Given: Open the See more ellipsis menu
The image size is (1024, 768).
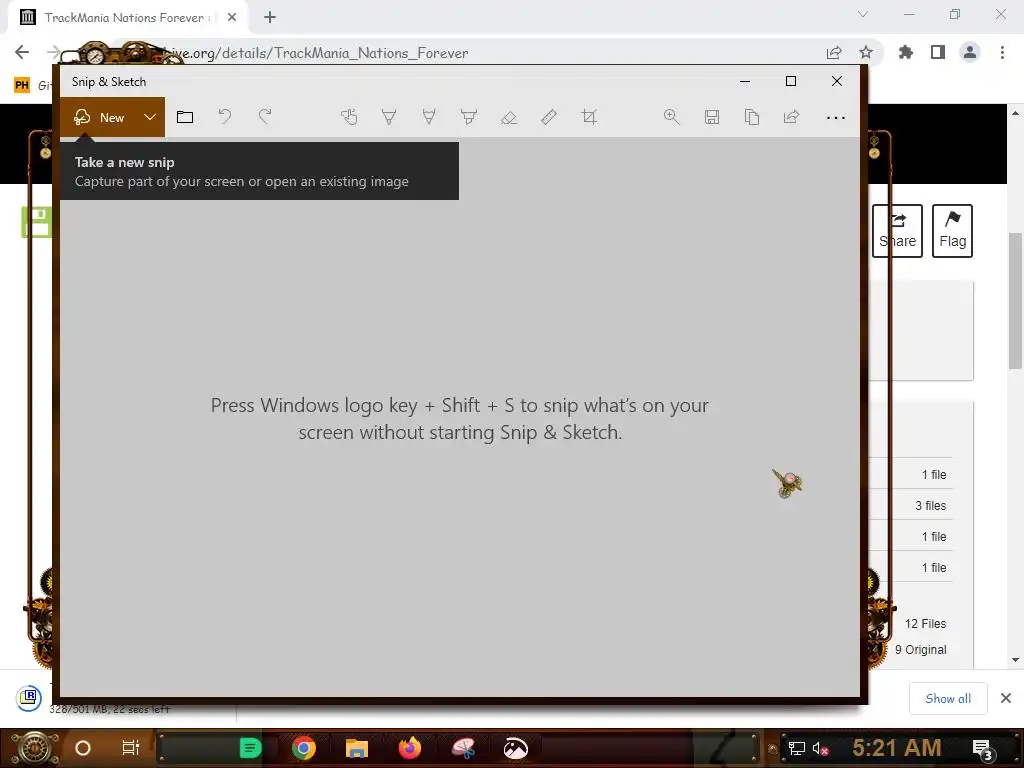Looking at the screenshot, I should [836, 118].
